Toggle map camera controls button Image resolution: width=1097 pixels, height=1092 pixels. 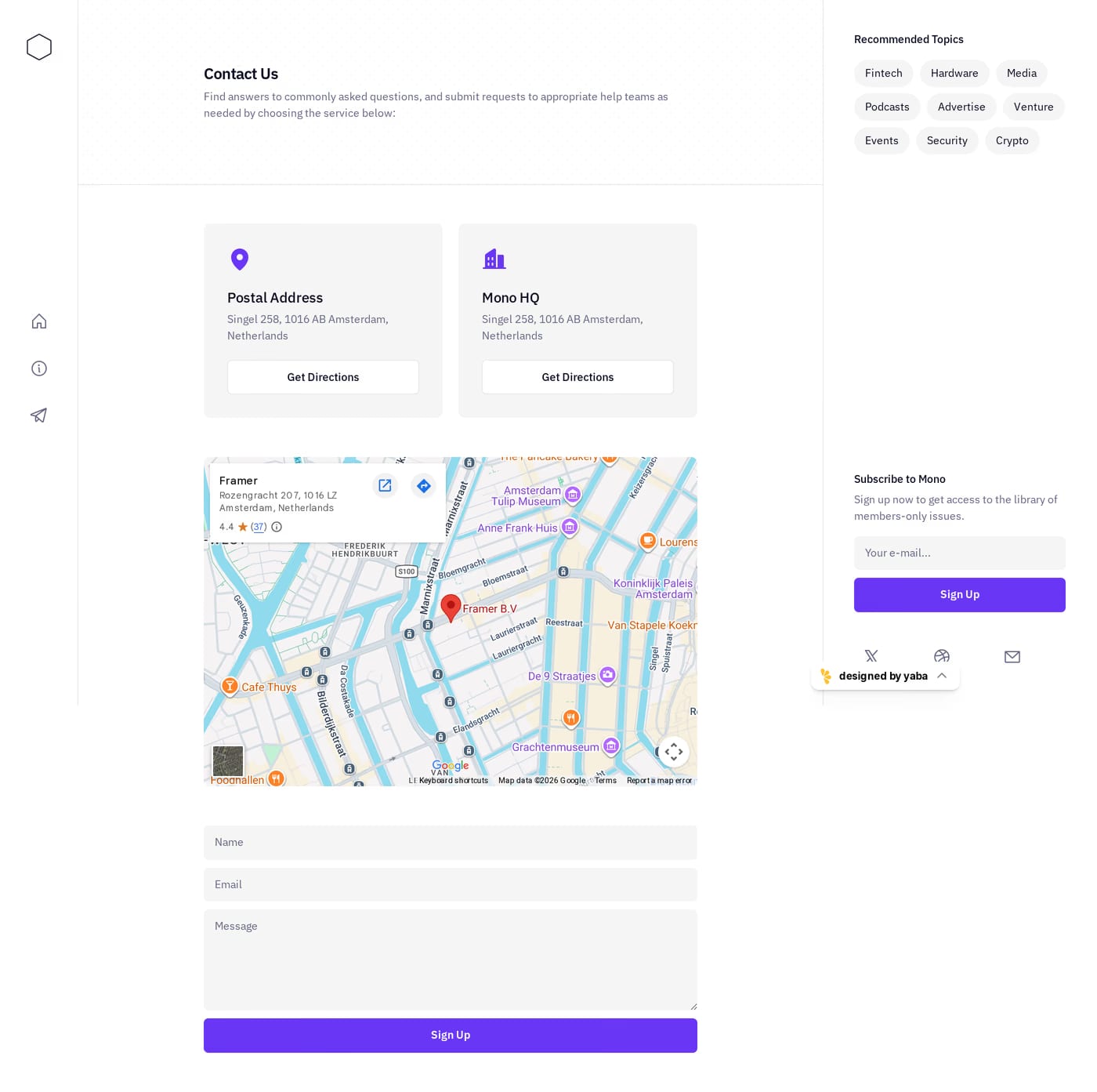pyautogui.click(x=674, y=752)
